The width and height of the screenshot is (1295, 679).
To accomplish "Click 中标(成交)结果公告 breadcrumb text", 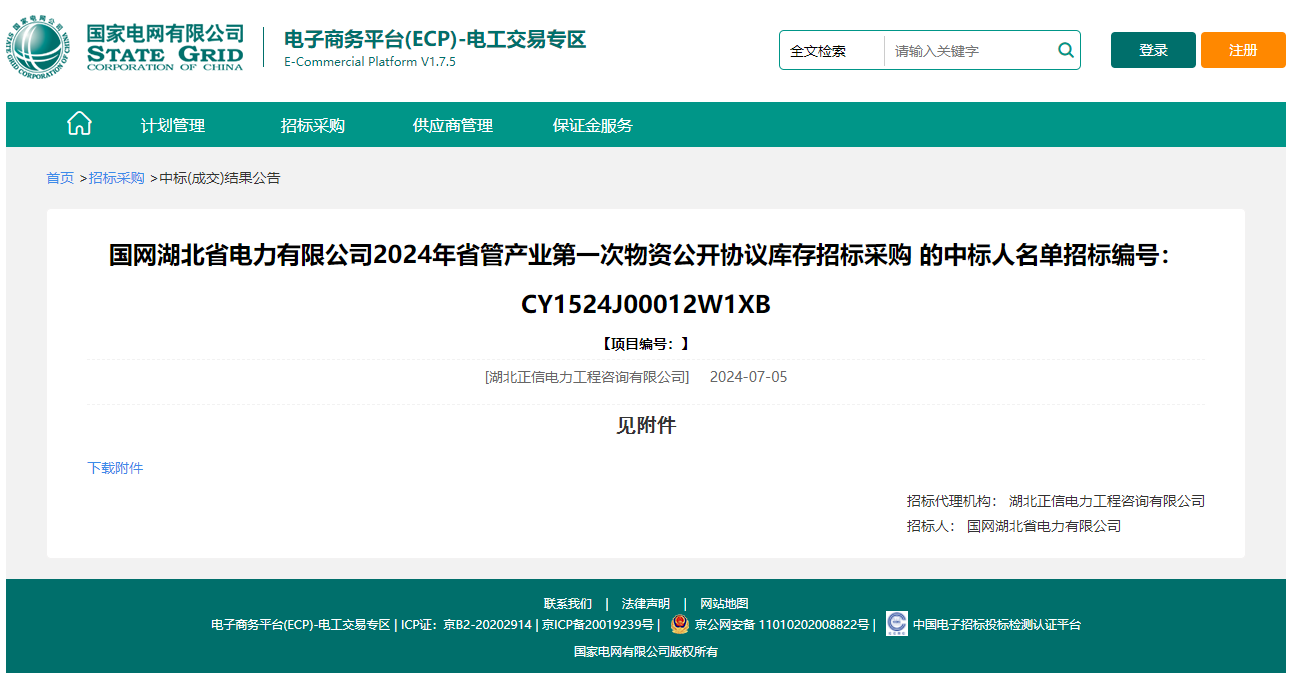I will pyautogui.click(x=221, y=178).
